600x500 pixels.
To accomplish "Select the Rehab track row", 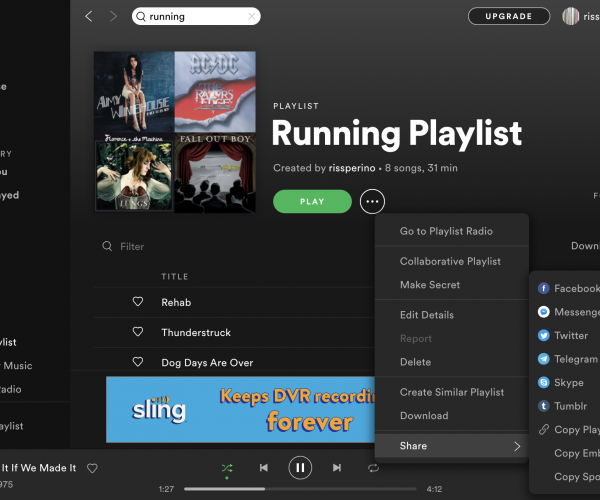I will [x=234, y=302].
